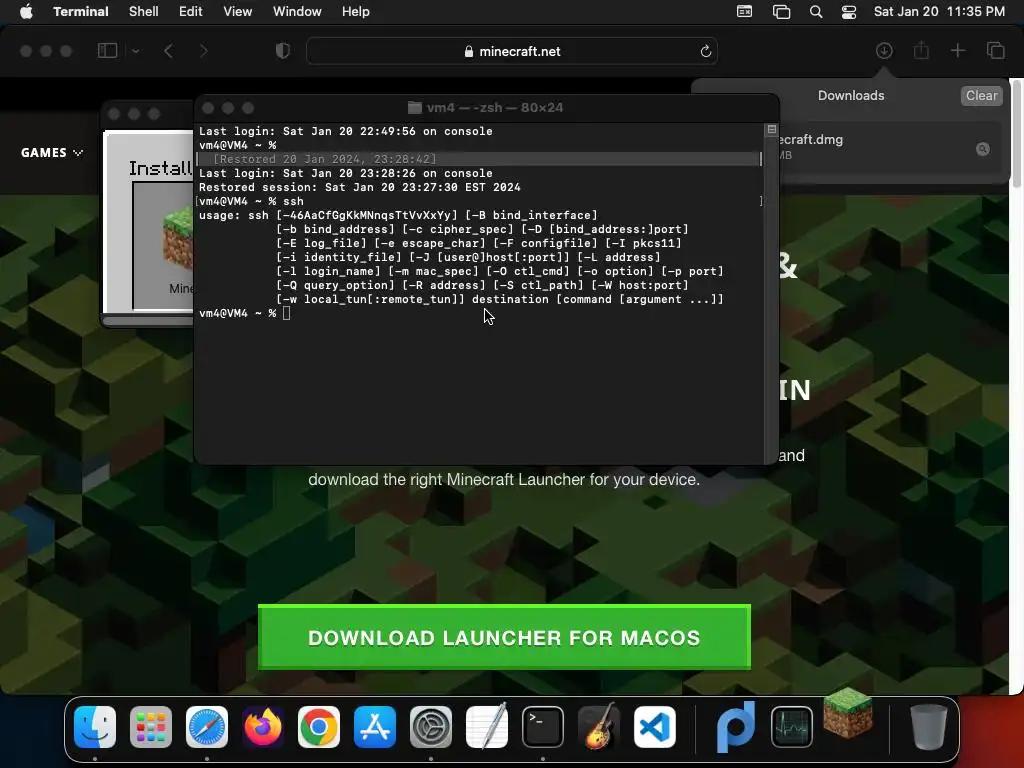Show Safari tab overview
The height and width of the screenshot is (768, 1024).
(996, 50)
